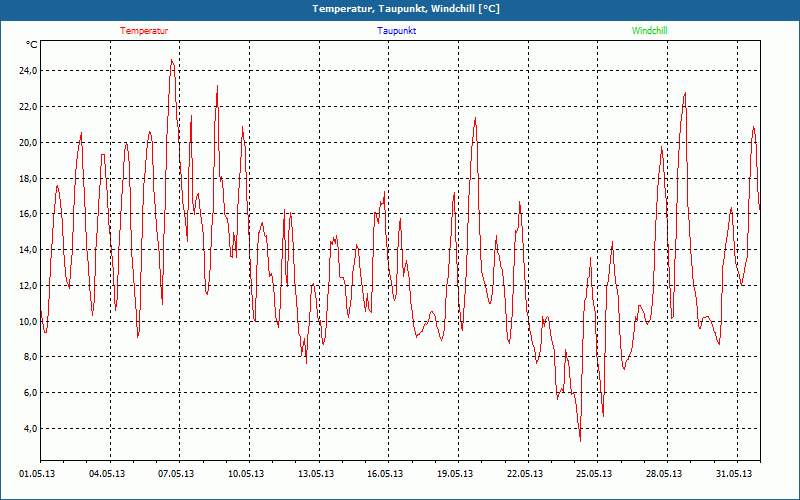Click the 04.05.13 date label

click(107, 474)
